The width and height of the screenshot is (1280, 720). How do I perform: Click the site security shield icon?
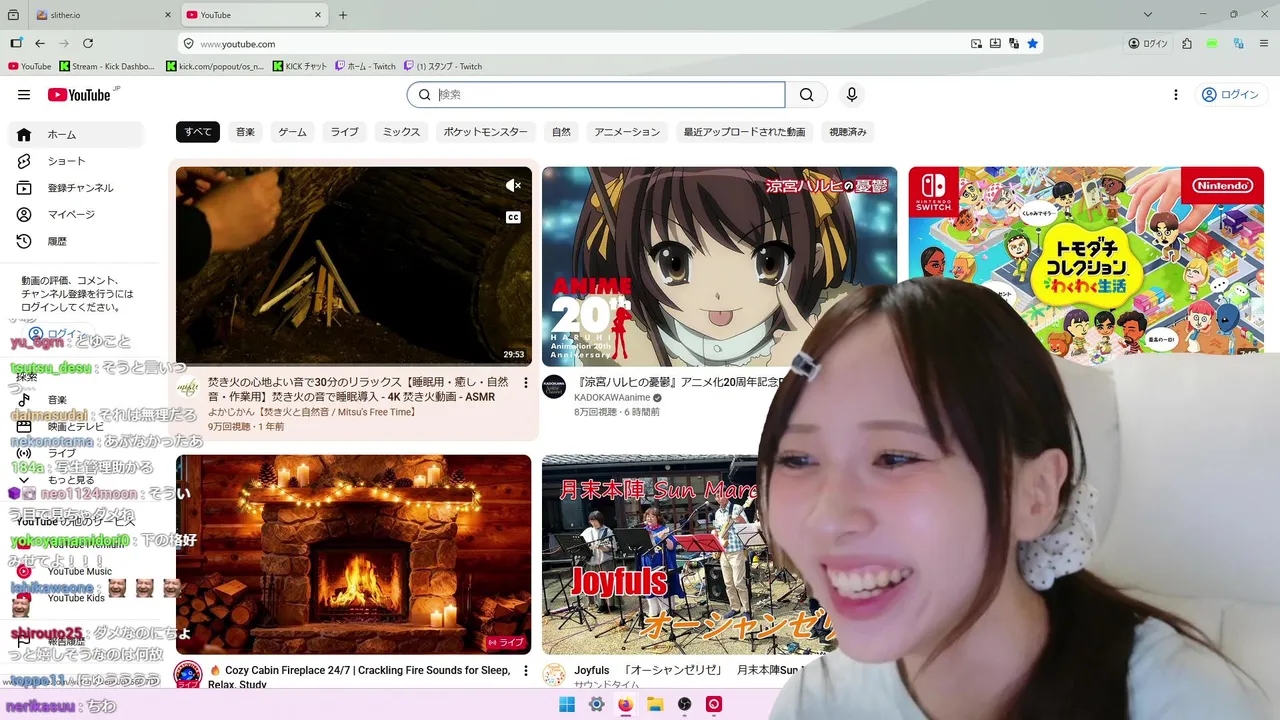pos(188,44)
